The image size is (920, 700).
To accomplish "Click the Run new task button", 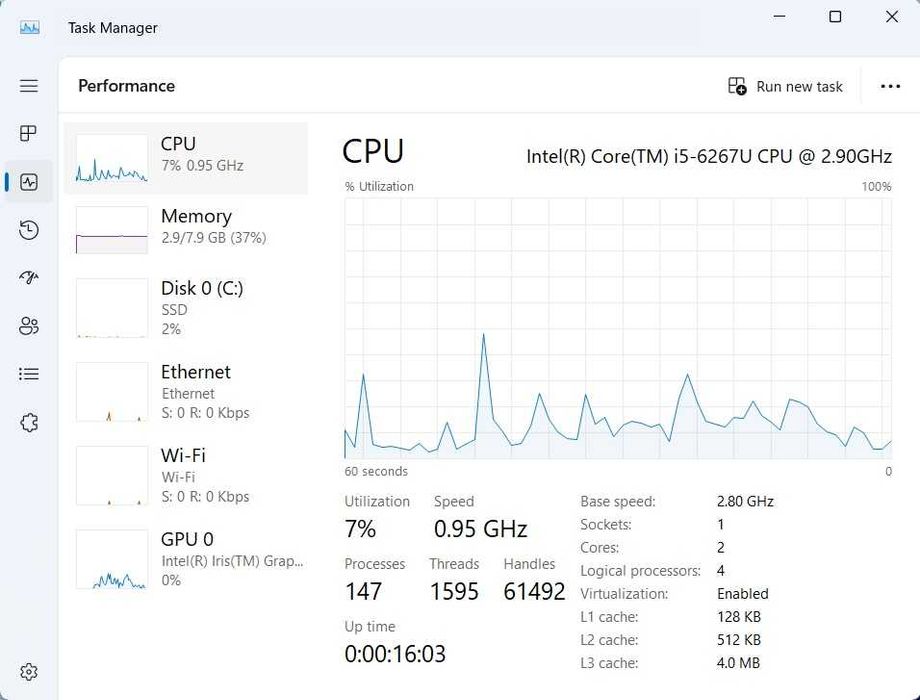I will tap(786, 87).
